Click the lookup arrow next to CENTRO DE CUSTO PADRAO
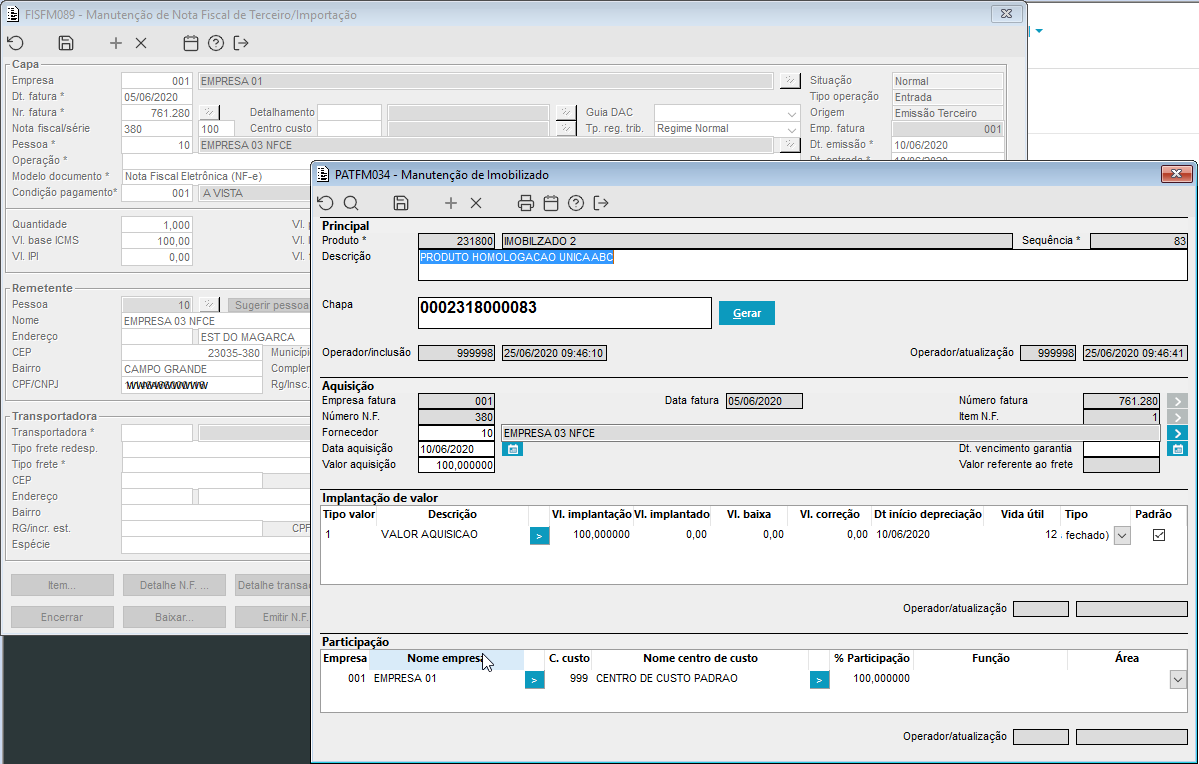This screenshot has height=764, width=1199. pos(819,680)
